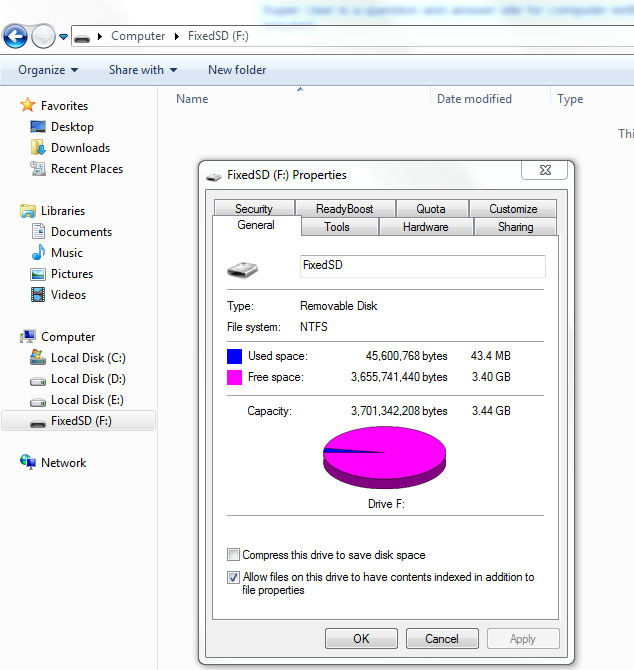
Task: Open Music label under Libraries
Action: 67,253
